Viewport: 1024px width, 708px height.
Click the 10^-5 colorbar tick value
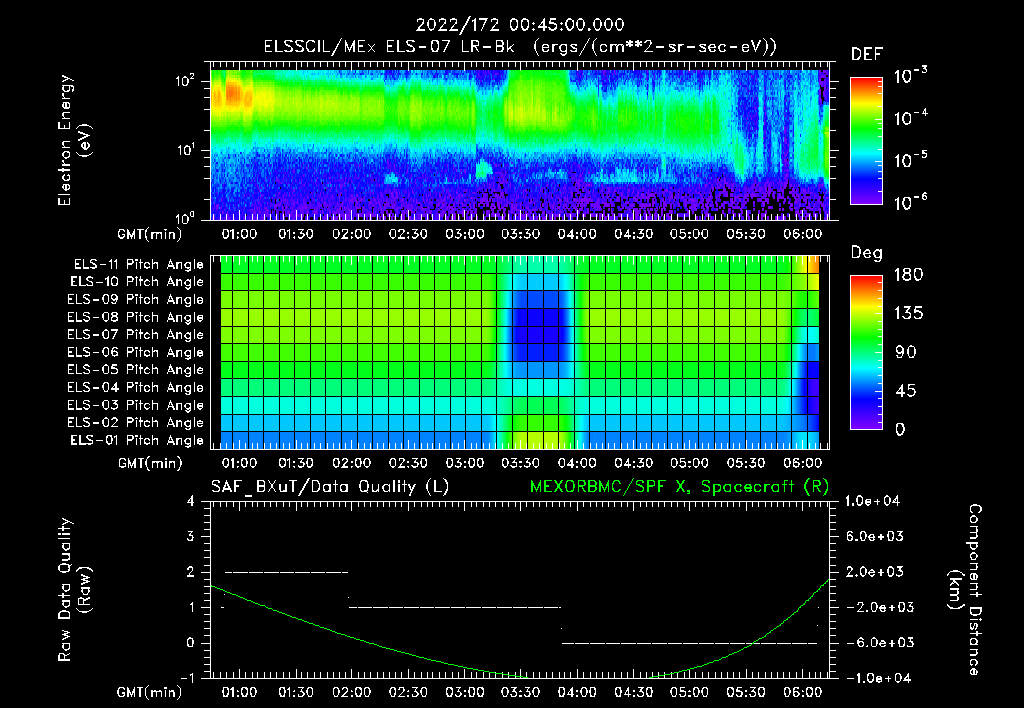point(910,159)
